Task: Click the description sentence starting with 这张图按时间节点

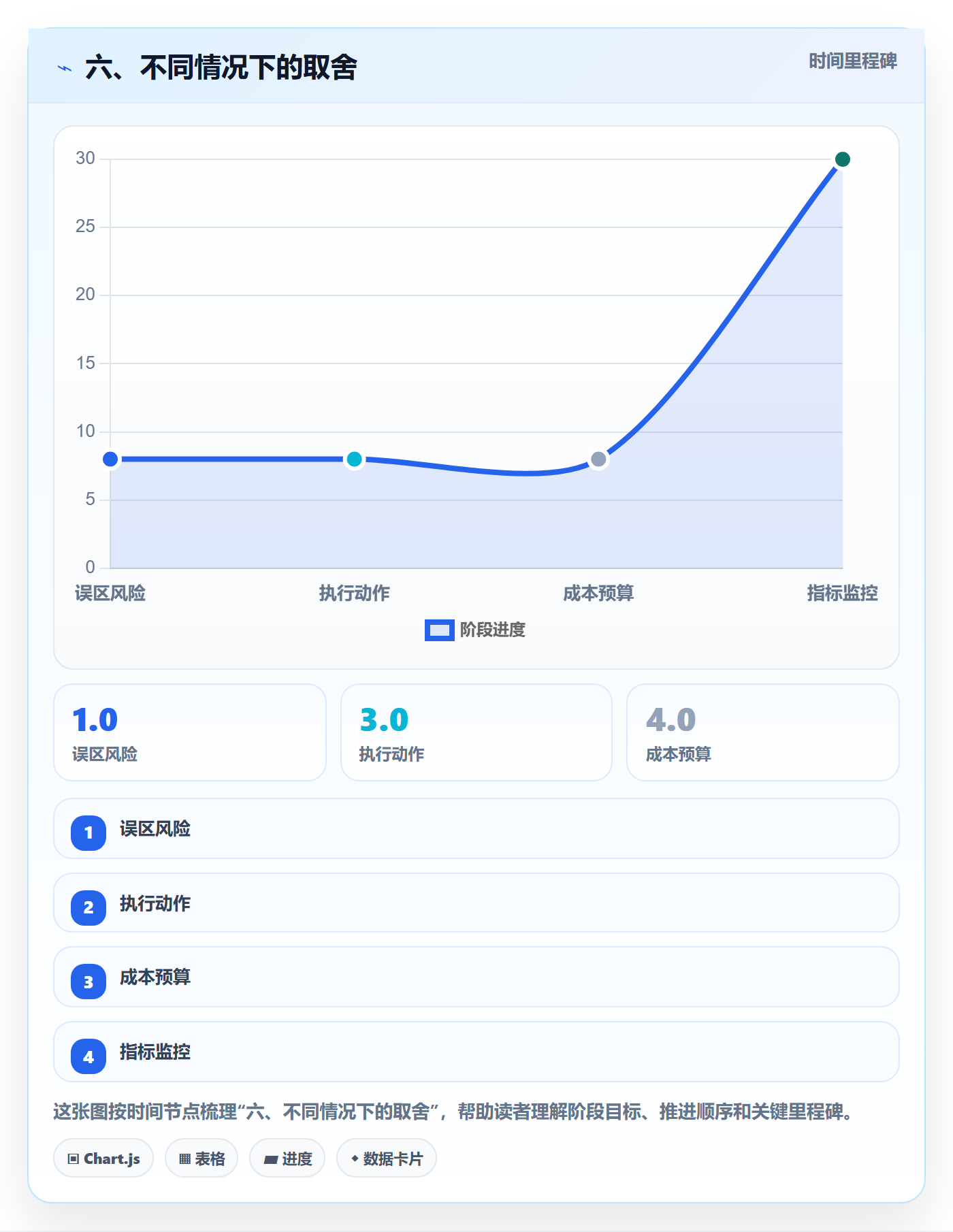Action: (x=453, y=1112)
